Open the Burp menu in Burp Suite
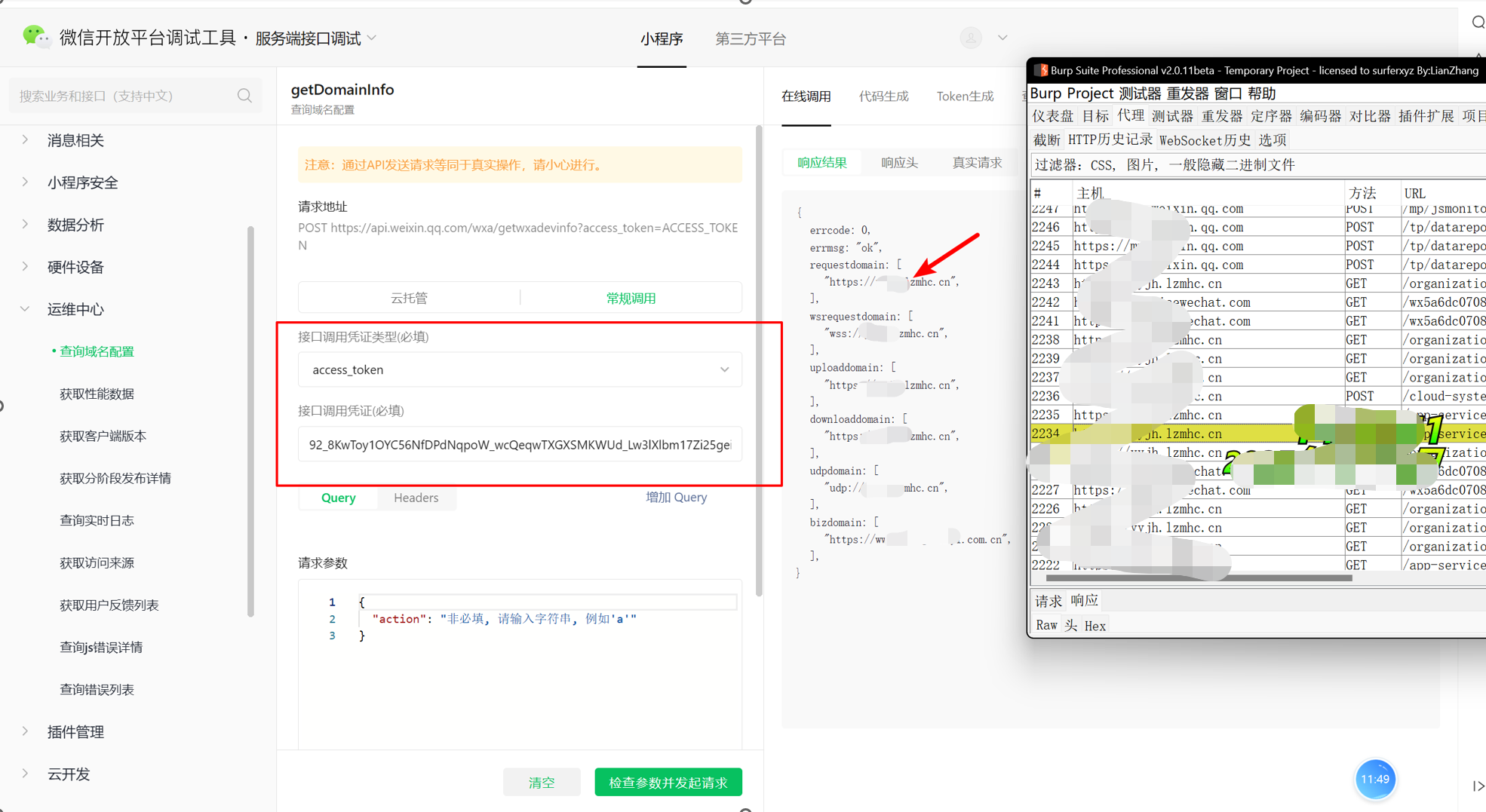1486x812 pixels. pyautogui.click(x=1045, y=93)
